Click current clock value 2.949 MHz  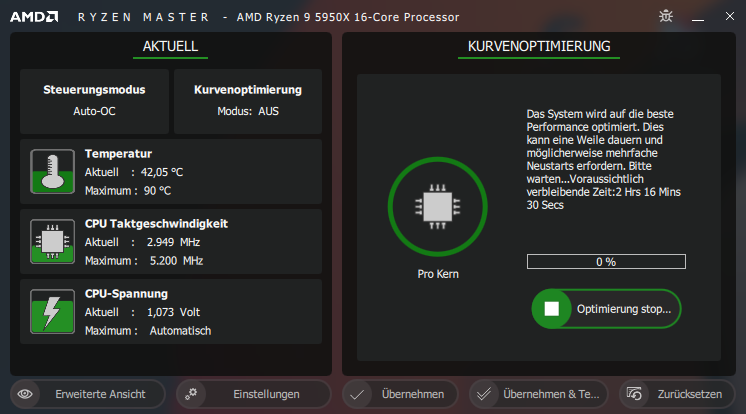click(x=174, y=242)
